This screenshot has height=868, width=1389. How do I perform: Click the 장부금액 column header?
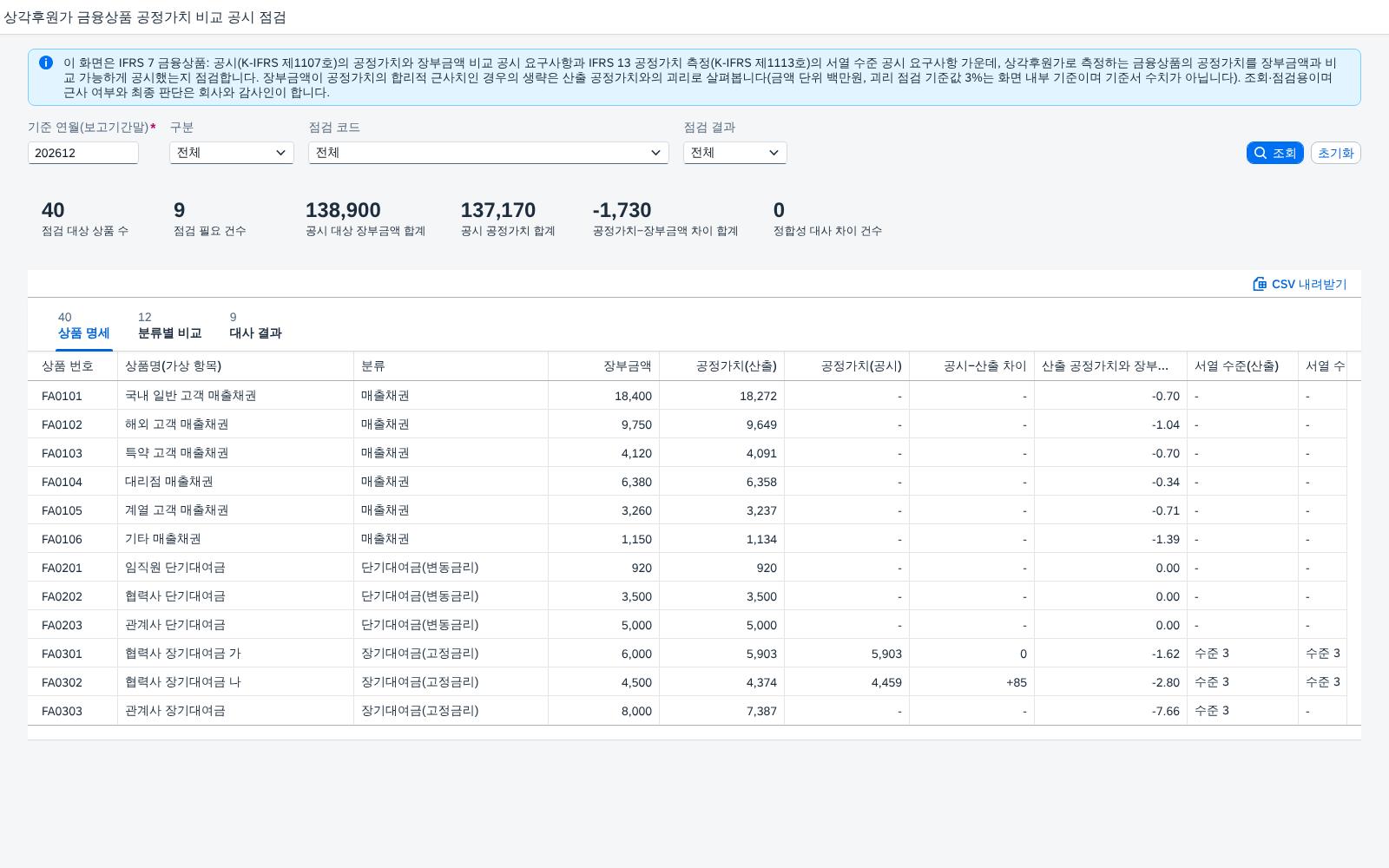[604, 366]
